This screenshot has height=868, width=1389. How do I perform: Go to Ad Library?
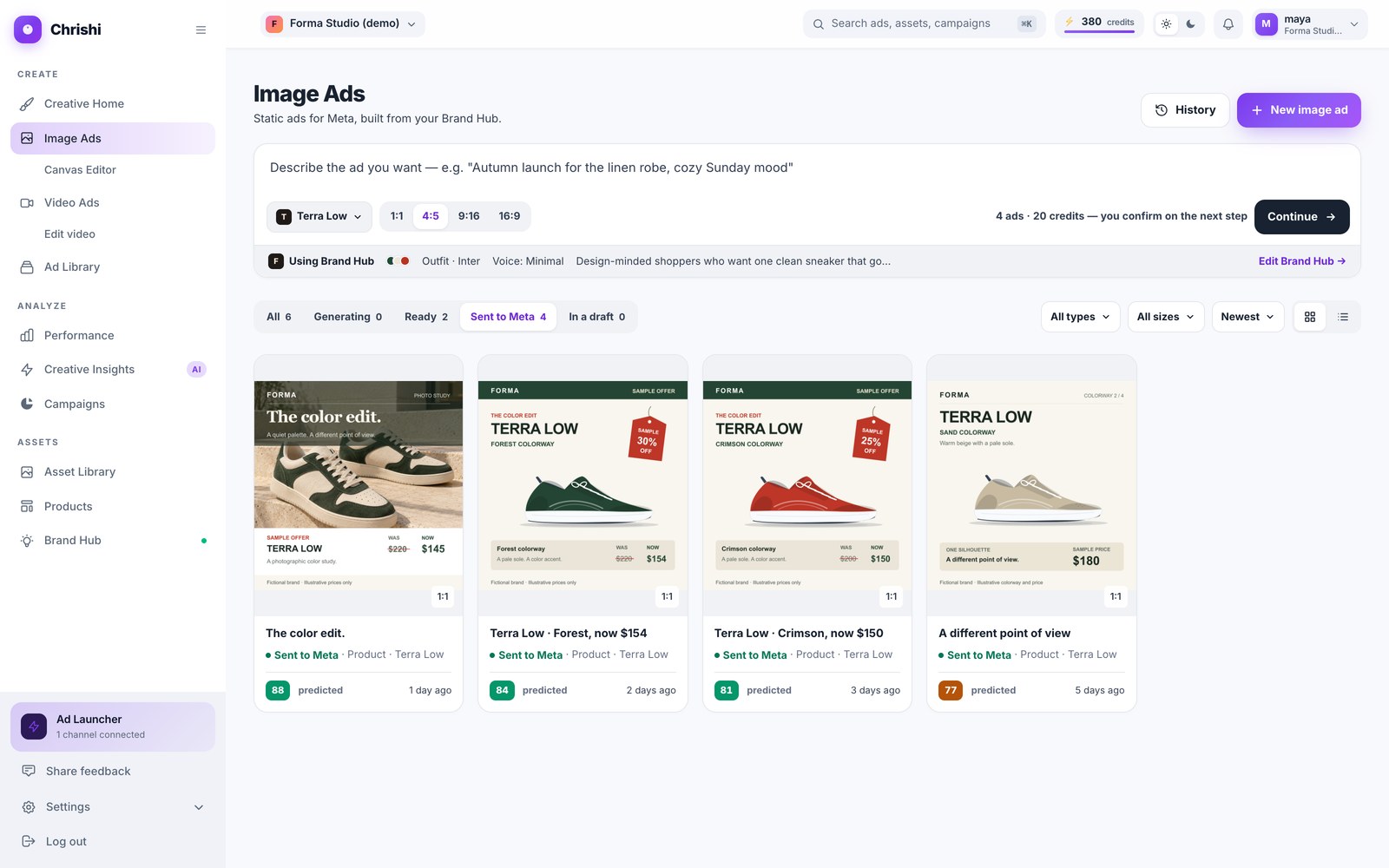click(x=113, y=267)
